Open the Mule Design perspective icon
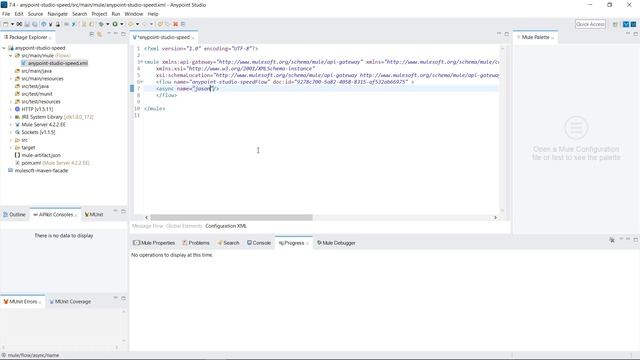Screen dimensions: 640x360 [x=626, y=24]
